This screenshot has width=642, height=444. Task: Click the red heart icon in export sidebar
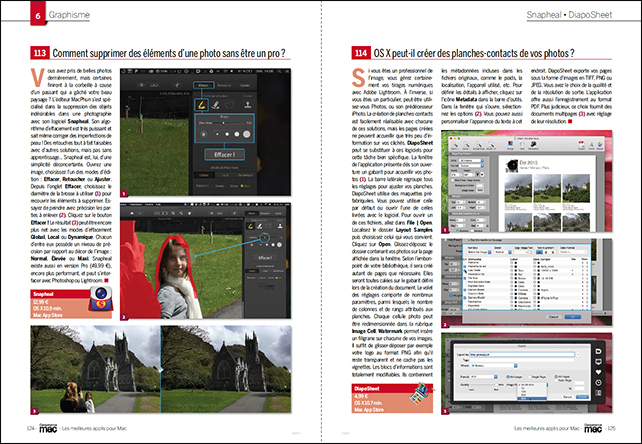pyautogui.click(x=598, y=372)
